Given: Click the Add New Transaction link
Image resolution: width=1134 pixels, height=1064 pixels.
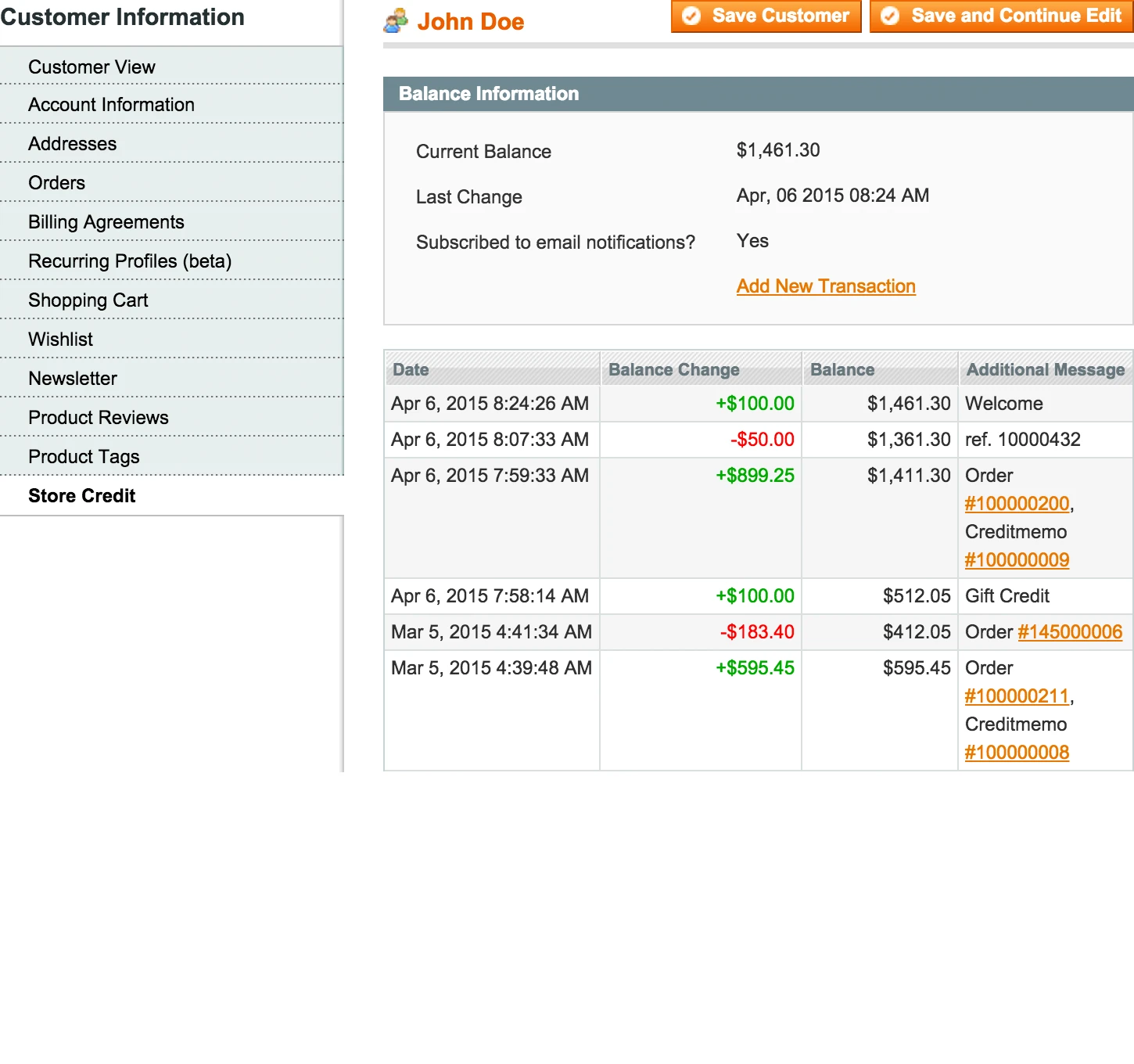Looking at the screenshot, I should [826, 286].
